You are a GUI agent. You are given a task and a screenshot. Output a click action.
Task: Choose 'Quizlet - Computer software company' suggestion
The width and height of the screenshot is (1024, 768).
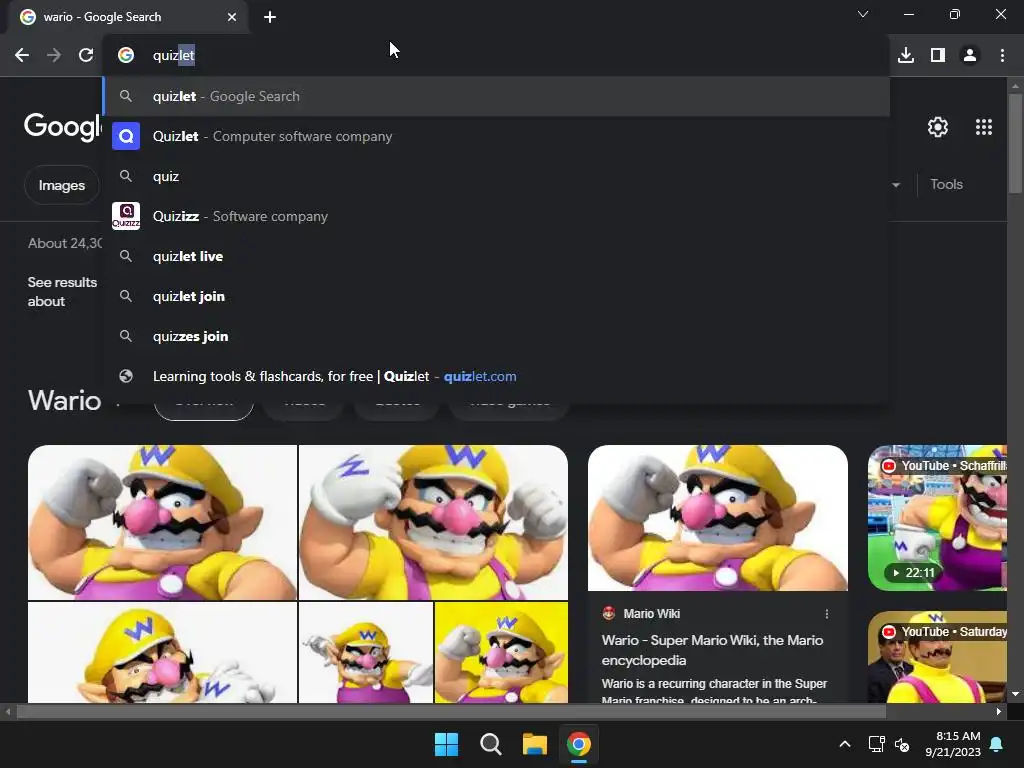(496, 136)
